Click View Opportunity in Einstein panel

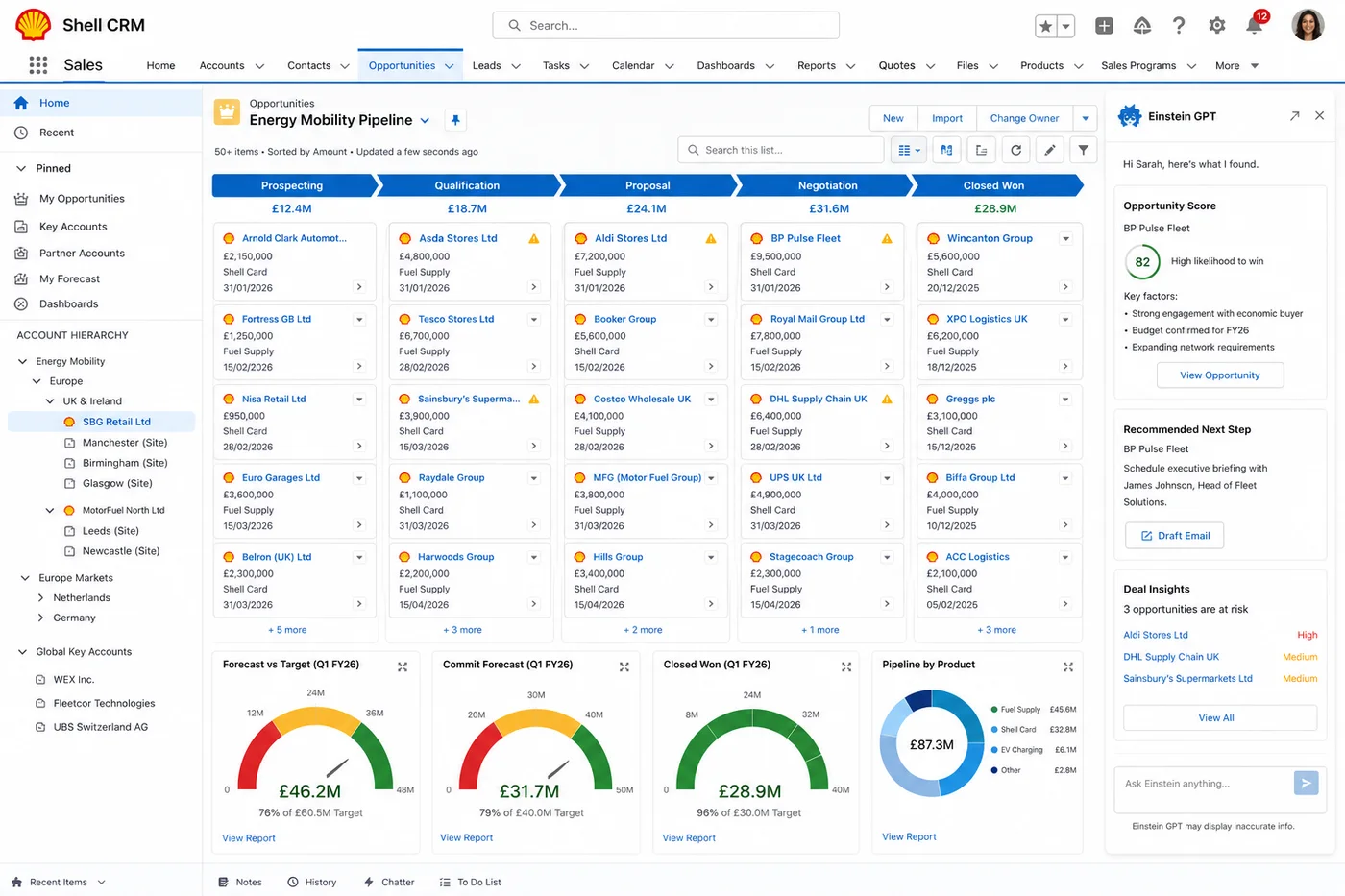[1219, 375]
